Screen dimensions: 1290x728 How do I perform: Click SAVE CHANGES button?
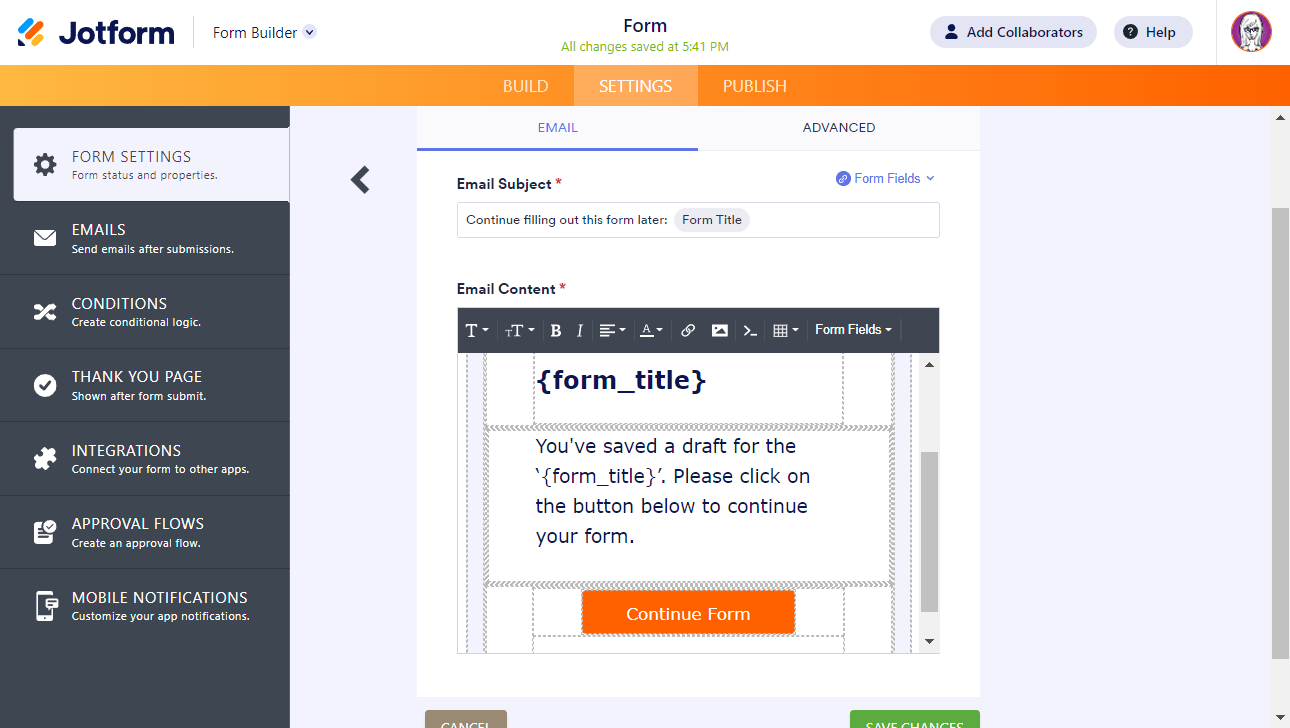tap(915, 720)
